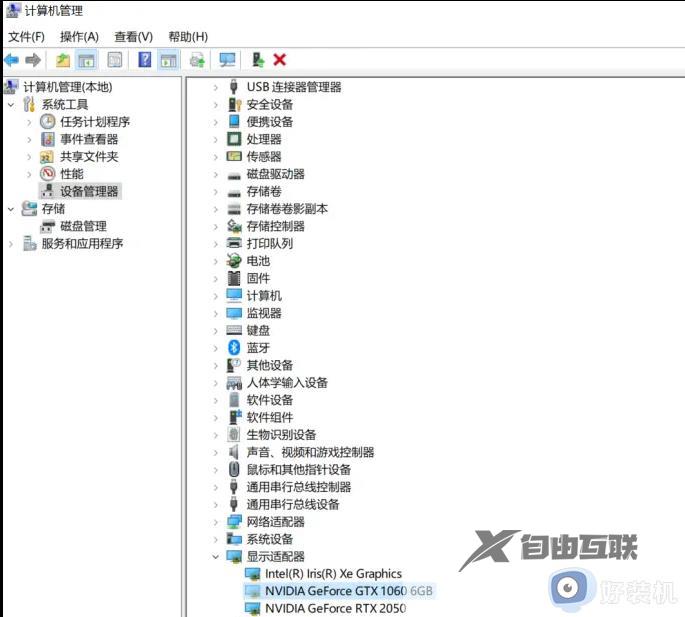This screenshot has width=685, height=617.
Task: Expand the 磁盘驱动器 category
Action: [x=215, y=174]
